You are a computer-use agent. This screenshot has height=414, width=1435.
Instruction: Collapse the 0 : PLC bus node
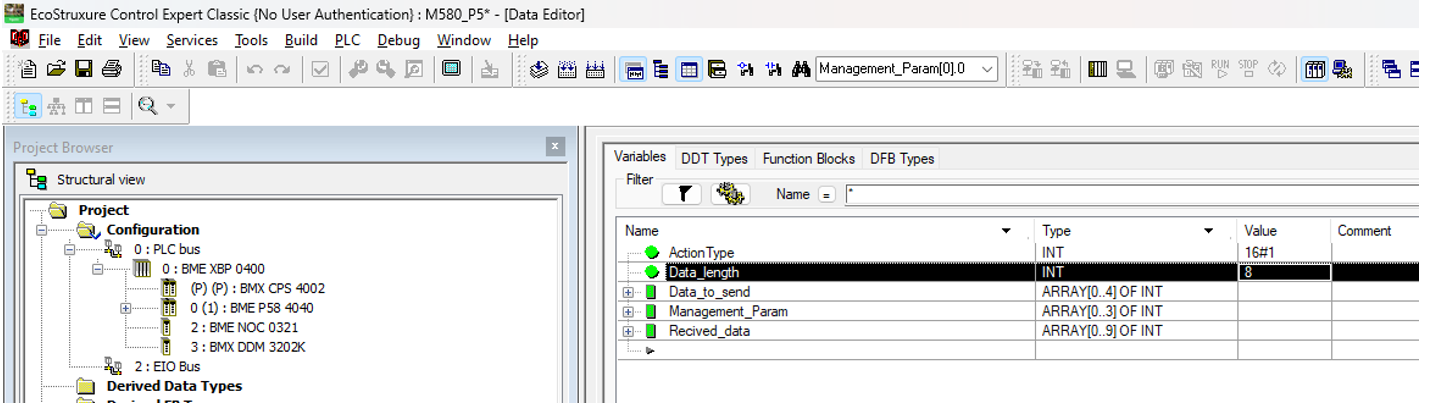[x=70, y=249]
